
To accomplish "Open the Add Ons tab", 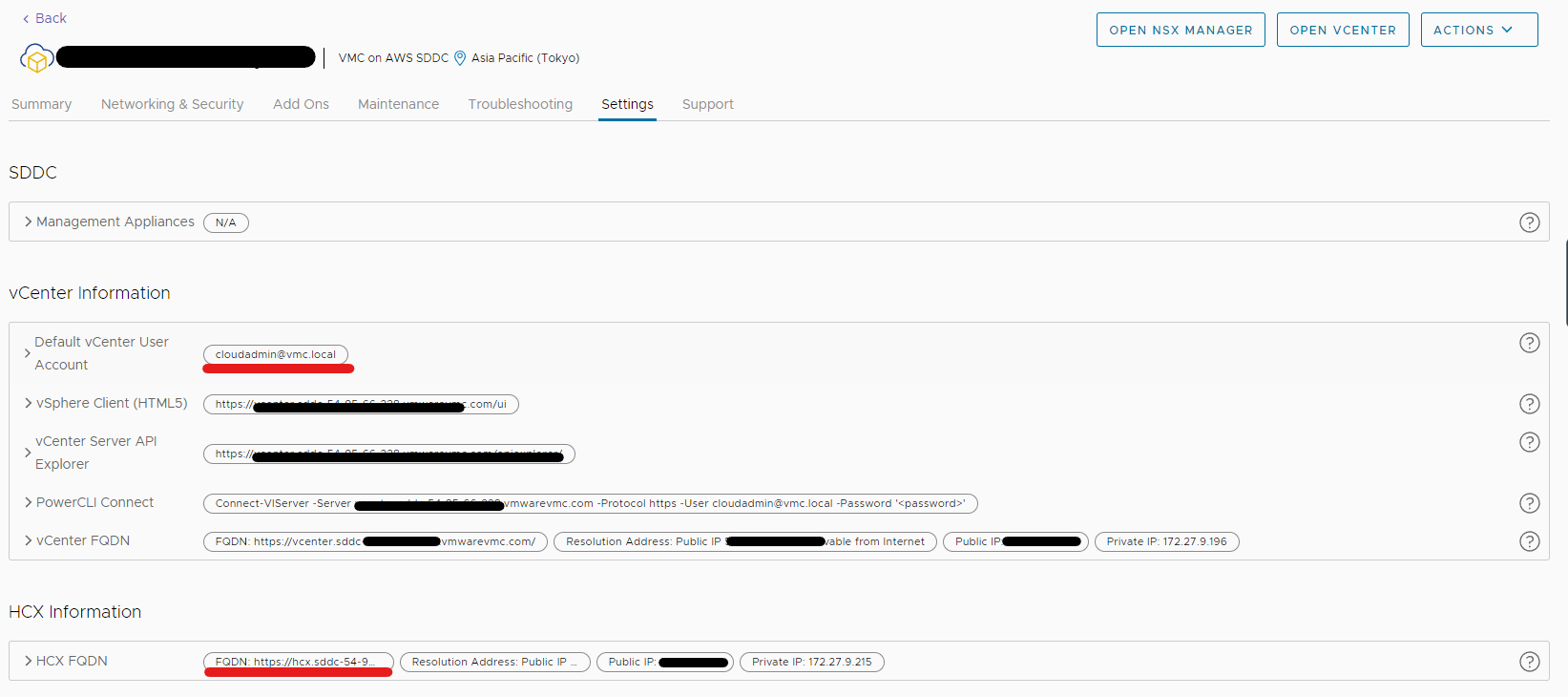I will click(x=301, y=104).
